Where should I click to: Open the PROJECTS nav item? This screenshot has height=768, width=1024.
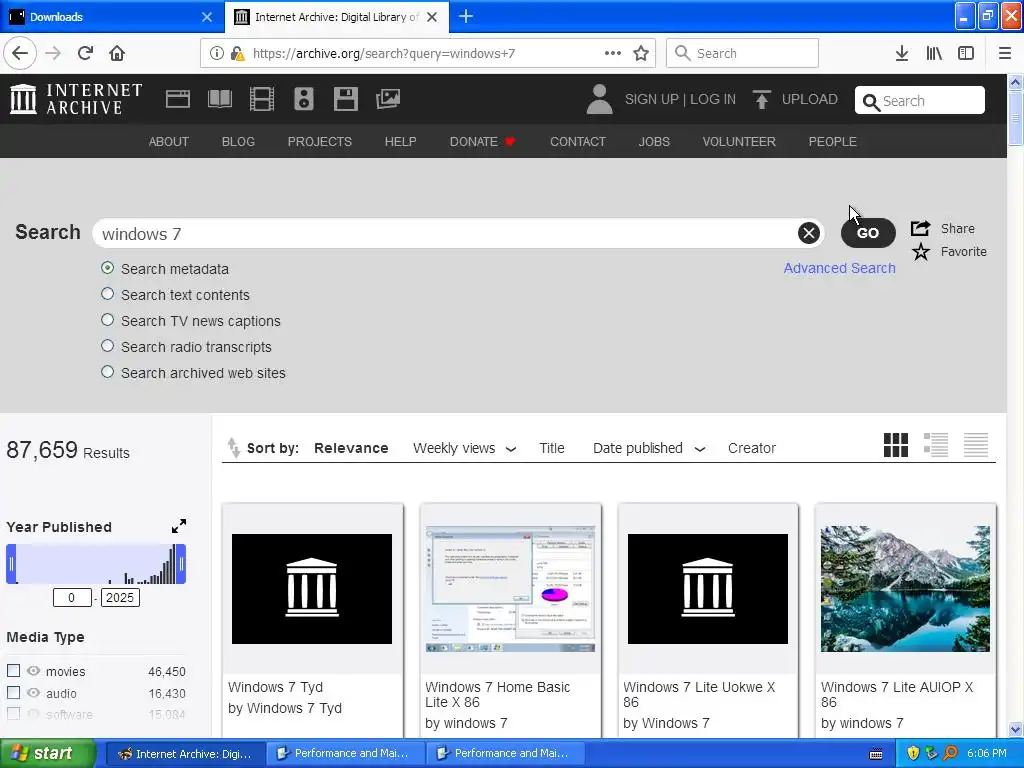(x=320, y=142)
